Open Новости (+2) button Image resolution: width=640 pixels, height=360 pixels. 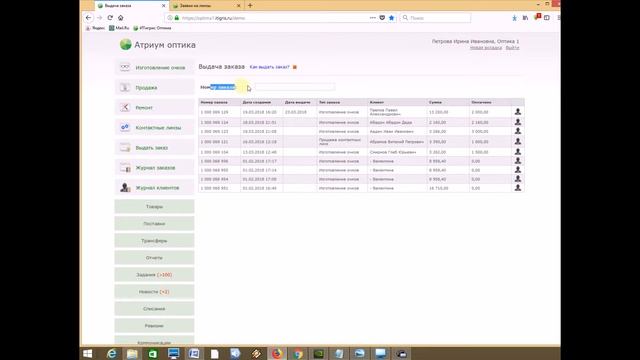pos(154,292)
